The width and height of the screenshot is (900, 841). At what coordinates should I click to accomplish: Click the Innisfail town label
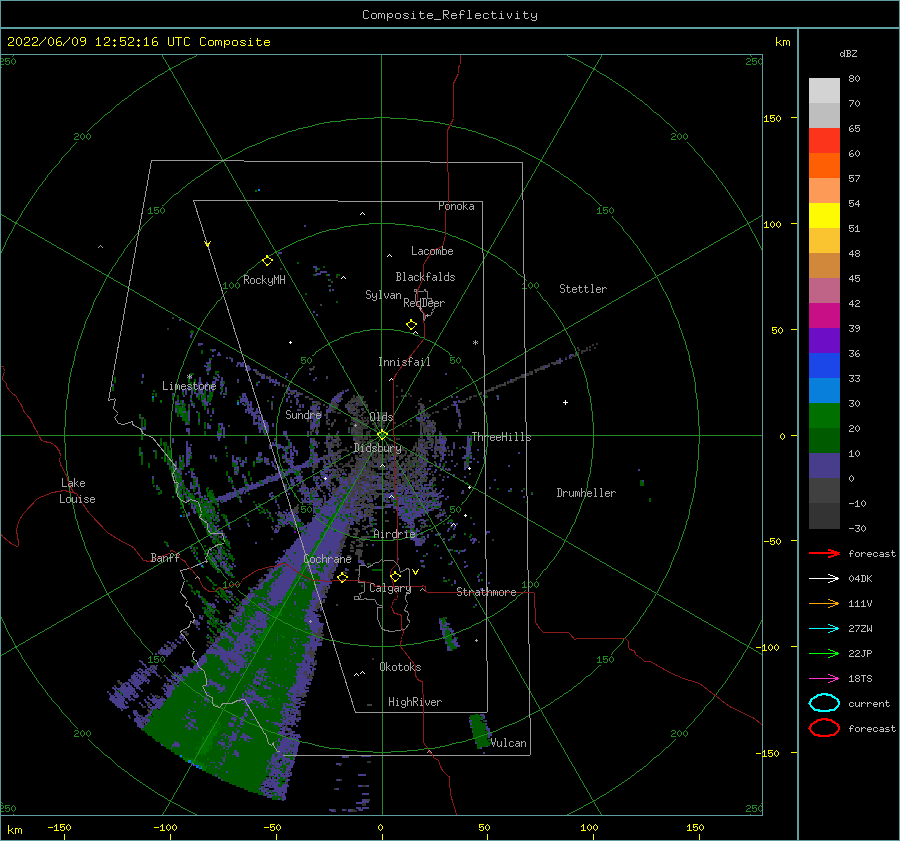point(404,362)
